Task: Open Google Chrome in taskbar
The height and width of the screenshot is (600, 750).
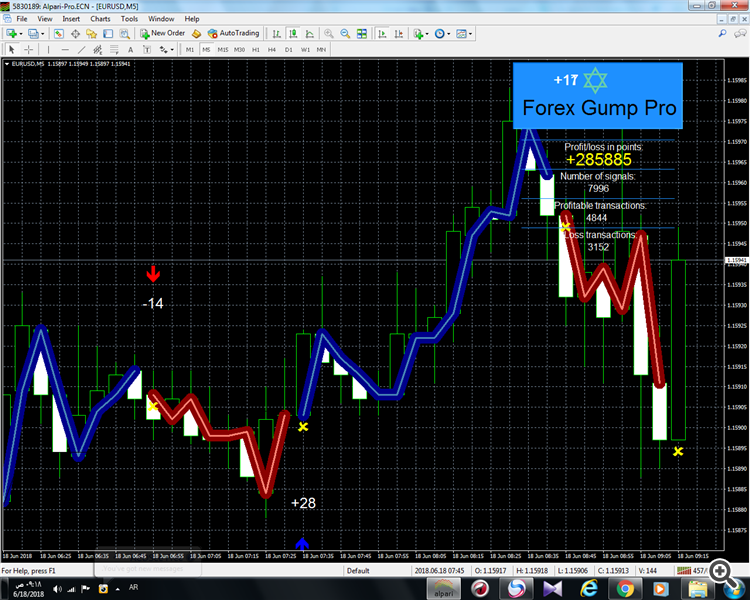Action: coord(625,589)
